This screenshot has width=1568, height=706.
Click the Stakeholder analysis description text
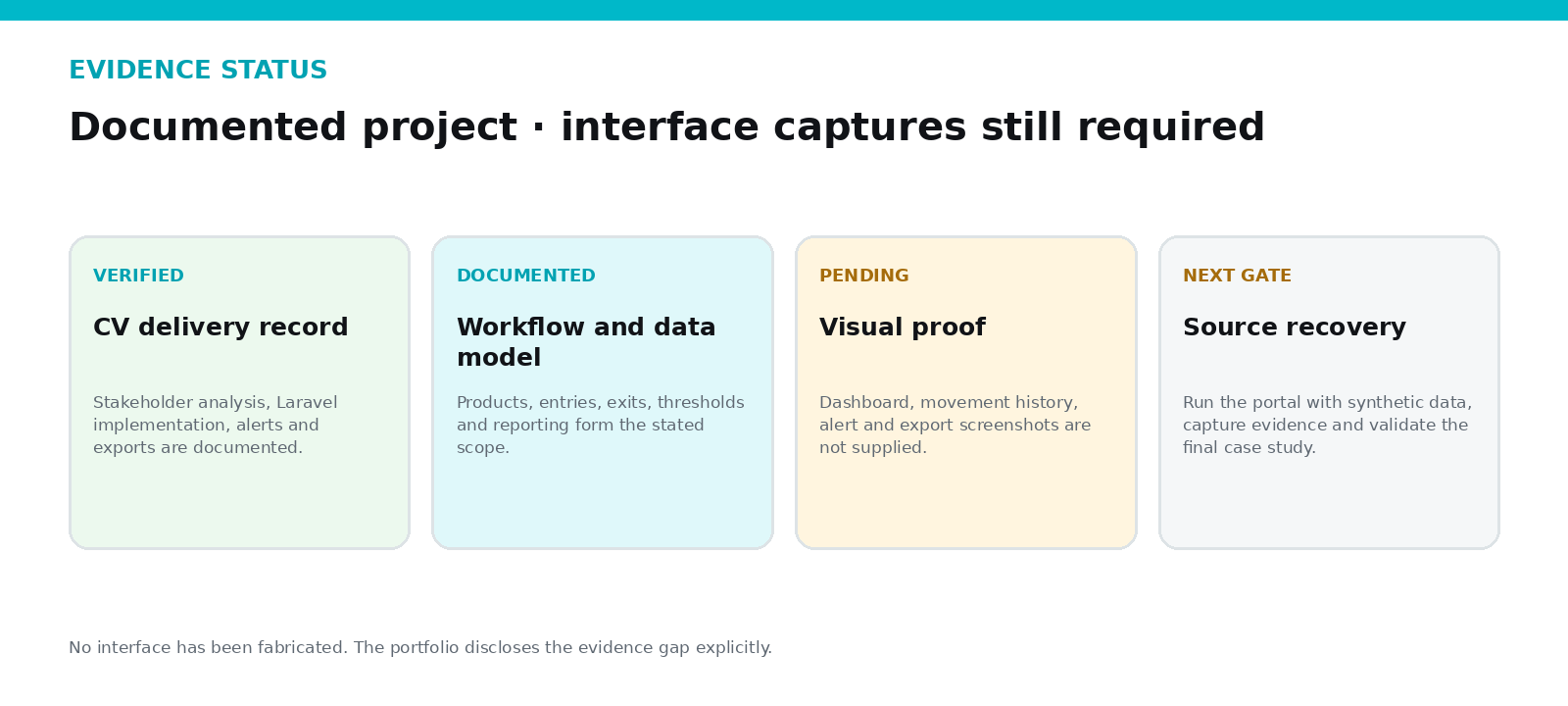point(216,425)
